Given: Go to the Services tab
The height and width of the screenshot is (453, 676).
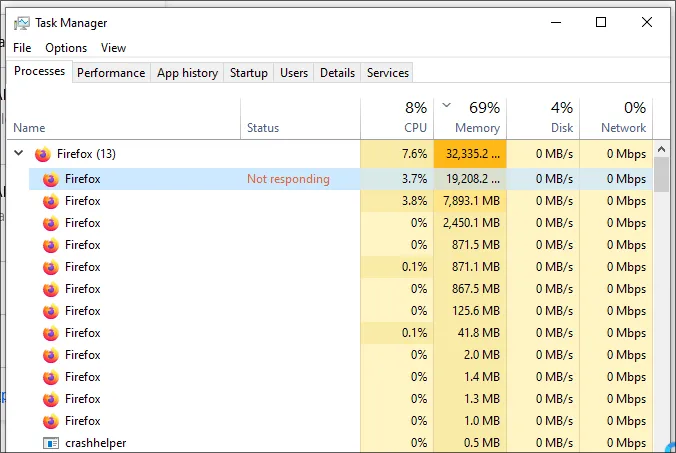Looking at the screenshot, I should click(388, 73).
